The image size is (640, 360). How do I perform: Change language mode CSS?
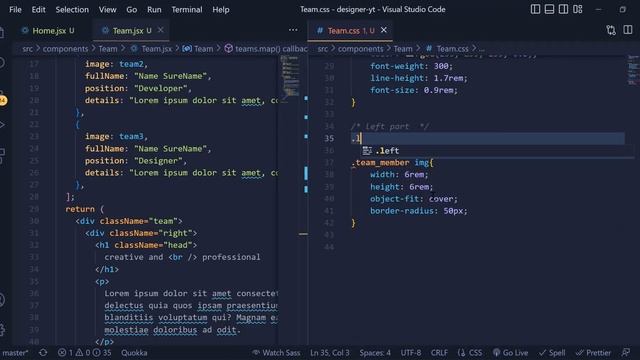[x=470, y=353]
